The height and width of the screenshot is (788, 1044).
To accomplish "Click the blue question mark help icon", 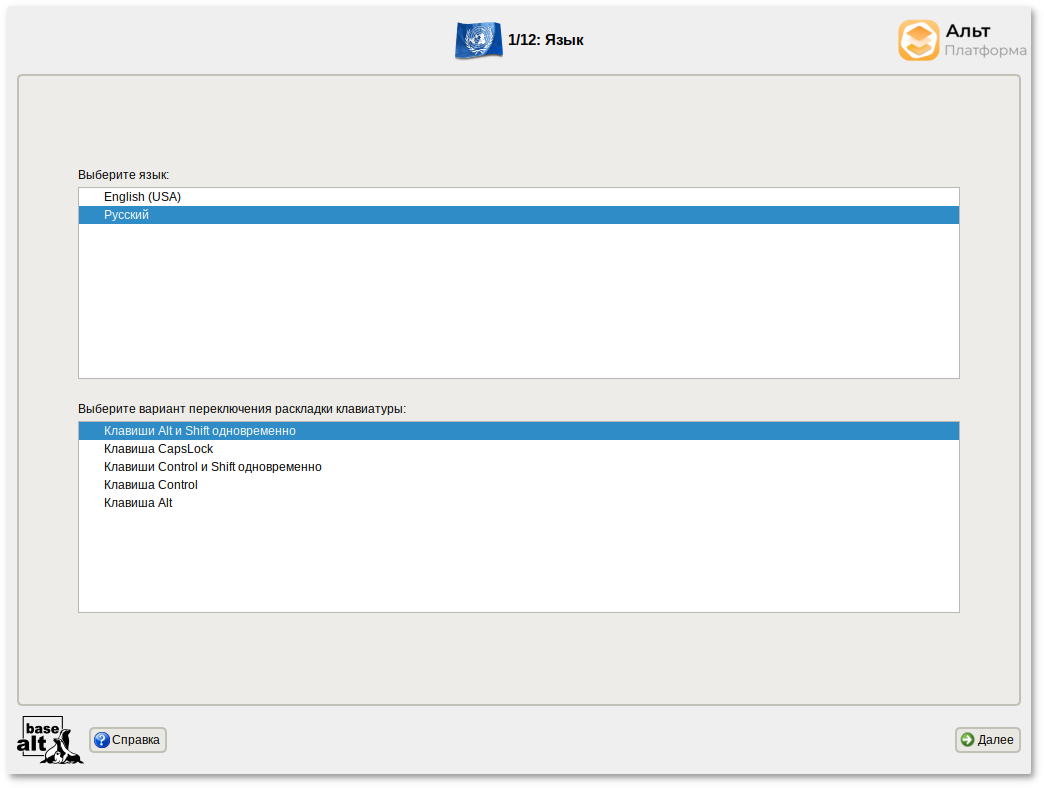I will click(101, 740).
